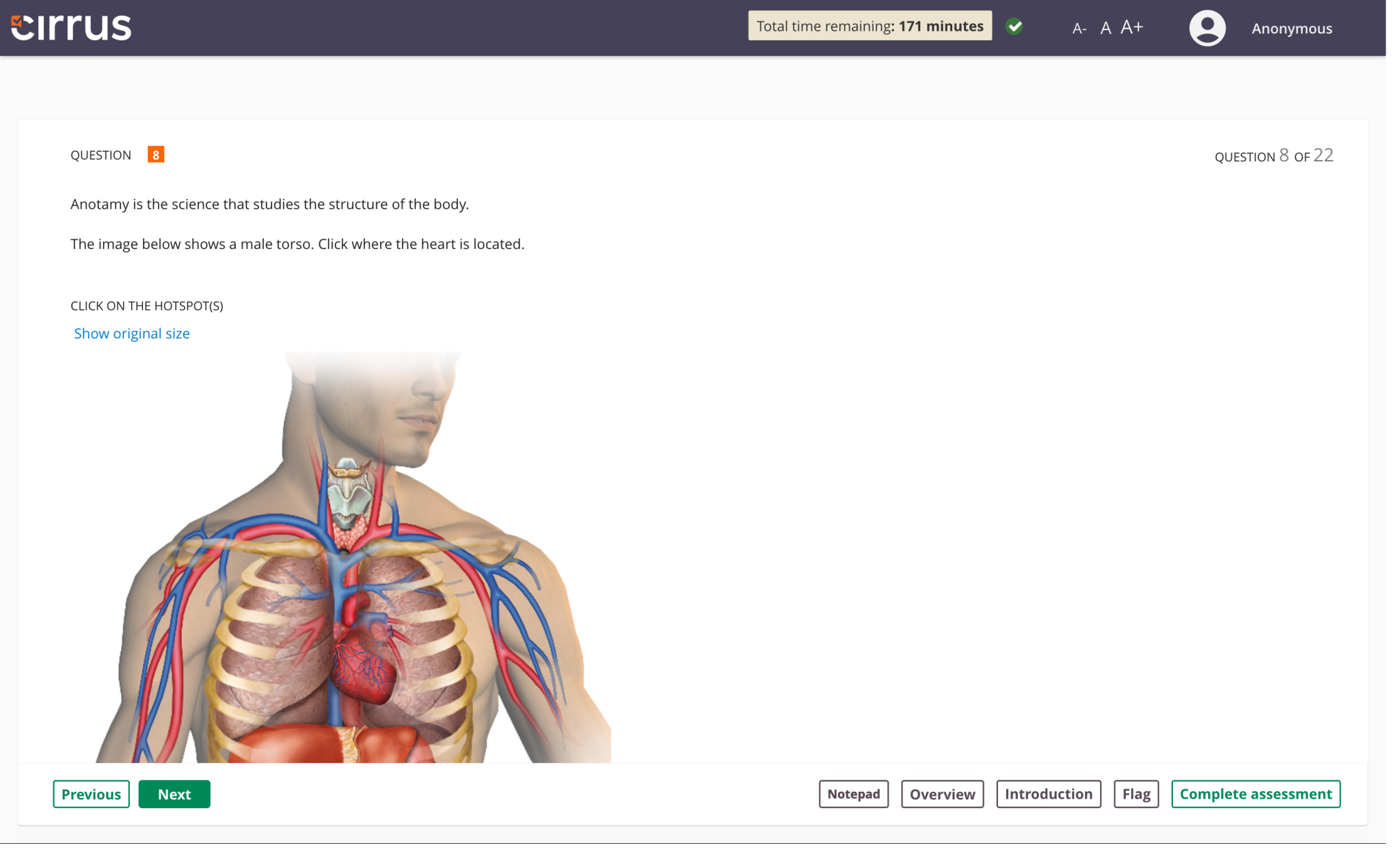Open the user avatar icon

[1207, 28]
